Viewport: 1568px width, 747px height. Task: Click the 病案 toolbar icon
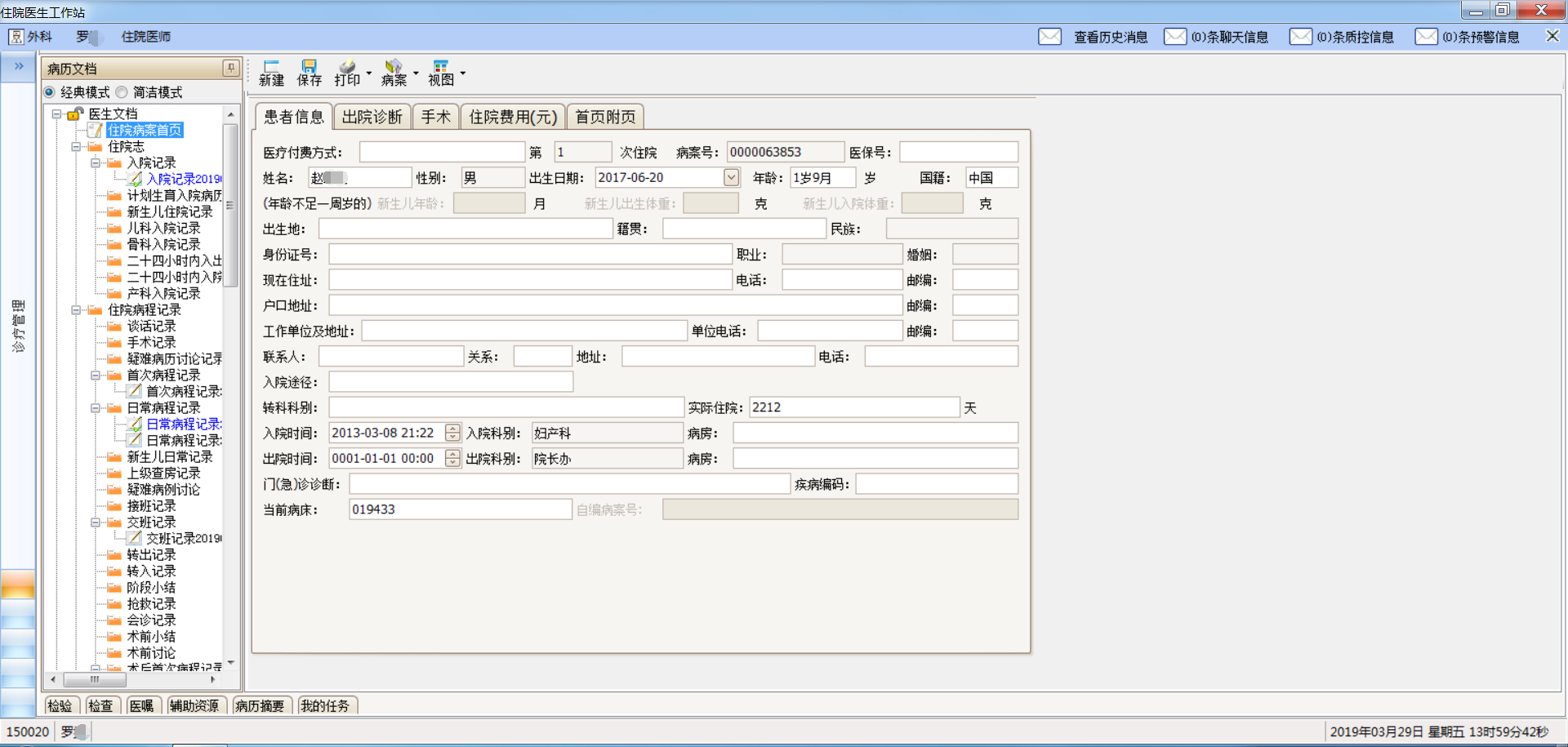point(394,73)
